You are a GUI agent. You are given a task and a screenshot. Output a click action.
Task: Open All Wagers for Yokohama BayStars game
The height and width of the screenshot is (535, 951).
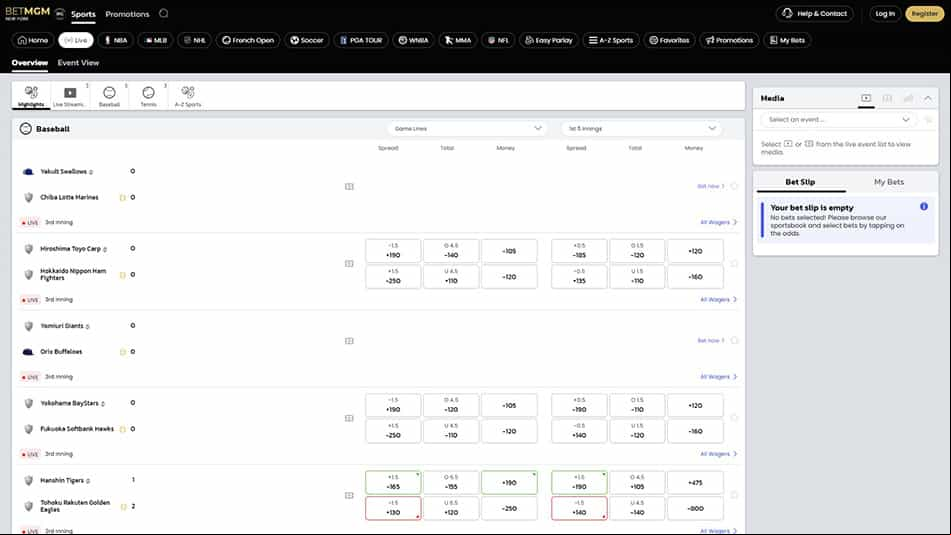[x=719, y=454]
